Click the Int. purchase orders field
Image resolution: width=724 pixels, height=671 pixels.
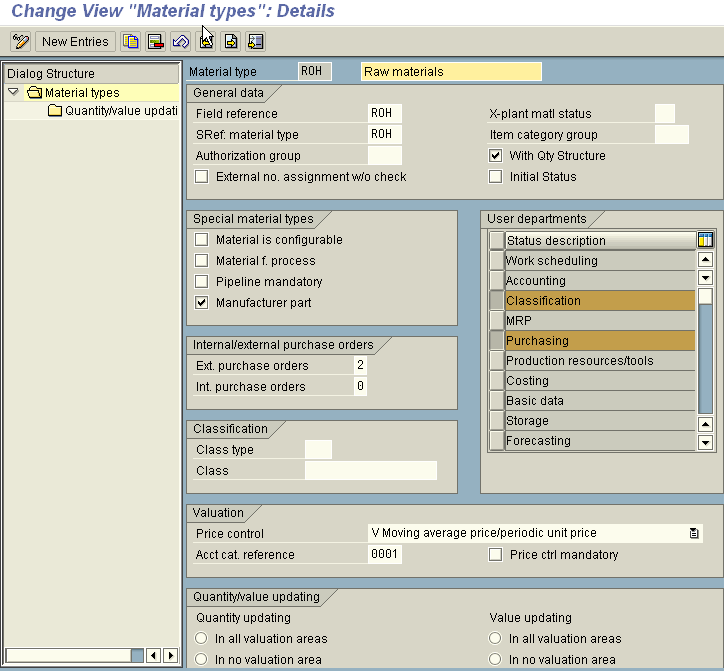tap(360, 386)
